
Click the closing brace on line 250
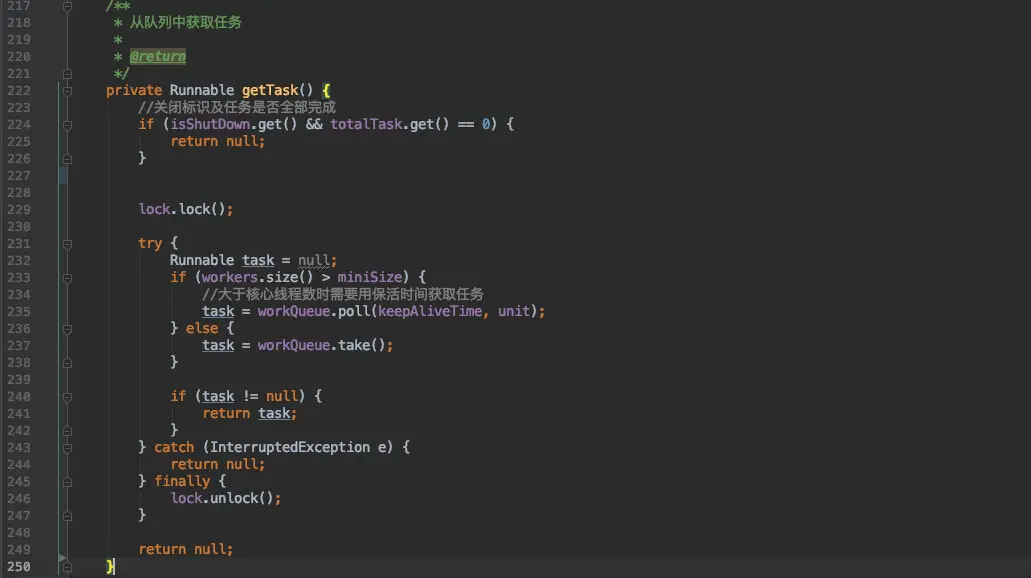110,566
